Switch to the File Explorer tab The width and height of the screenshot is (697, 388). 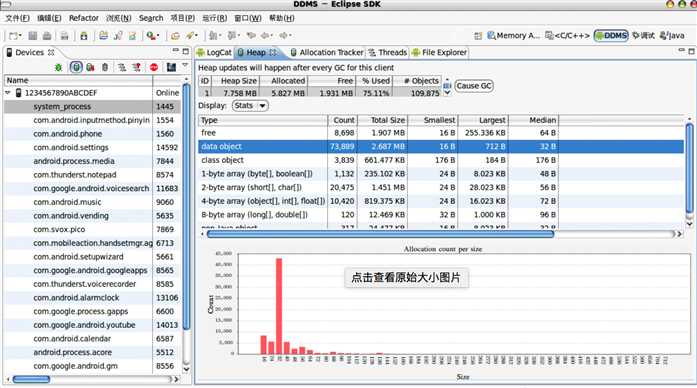click(x=439, y=52)
